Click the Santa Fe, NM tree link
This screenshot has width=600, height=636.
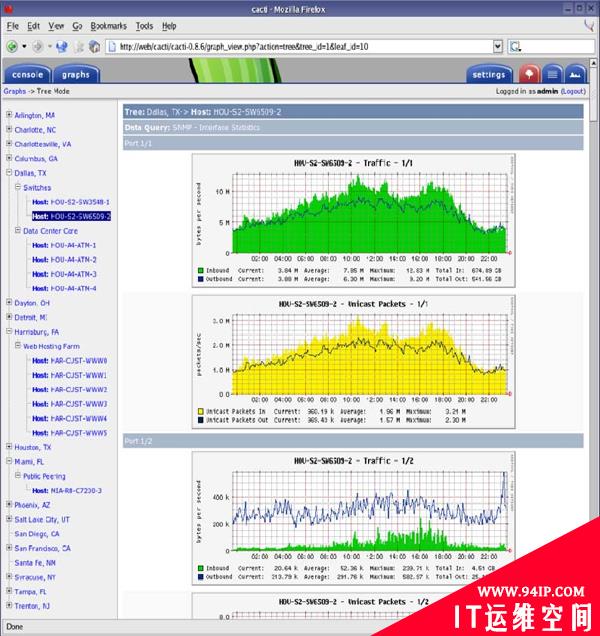[35, 563]
